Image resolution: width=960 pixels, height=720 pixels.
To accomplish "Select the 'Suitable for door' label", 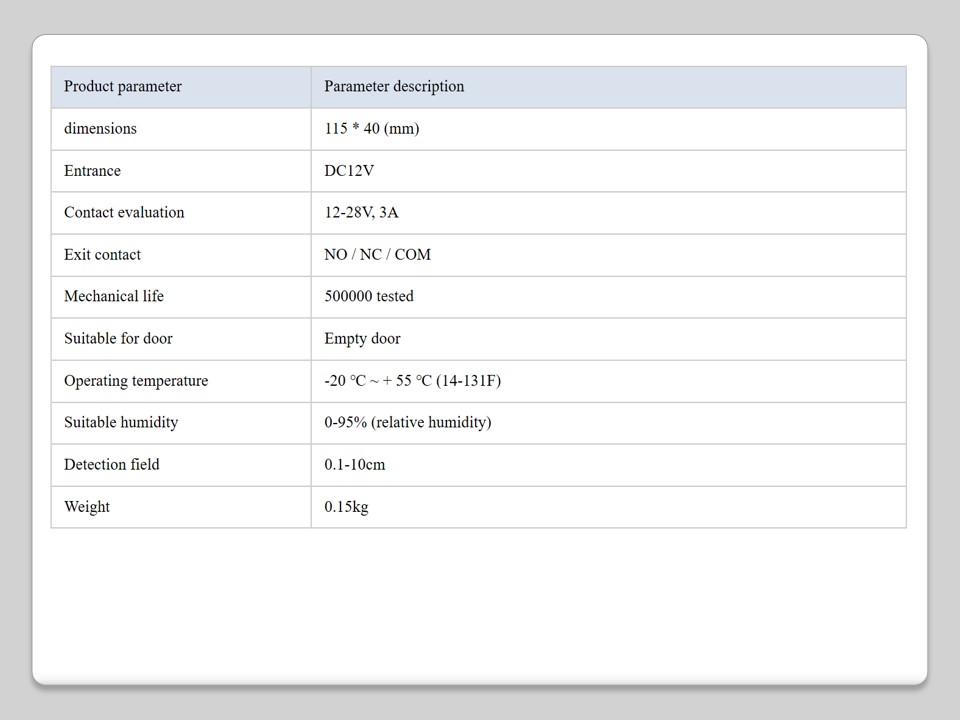I will click(x=118, y=339).
